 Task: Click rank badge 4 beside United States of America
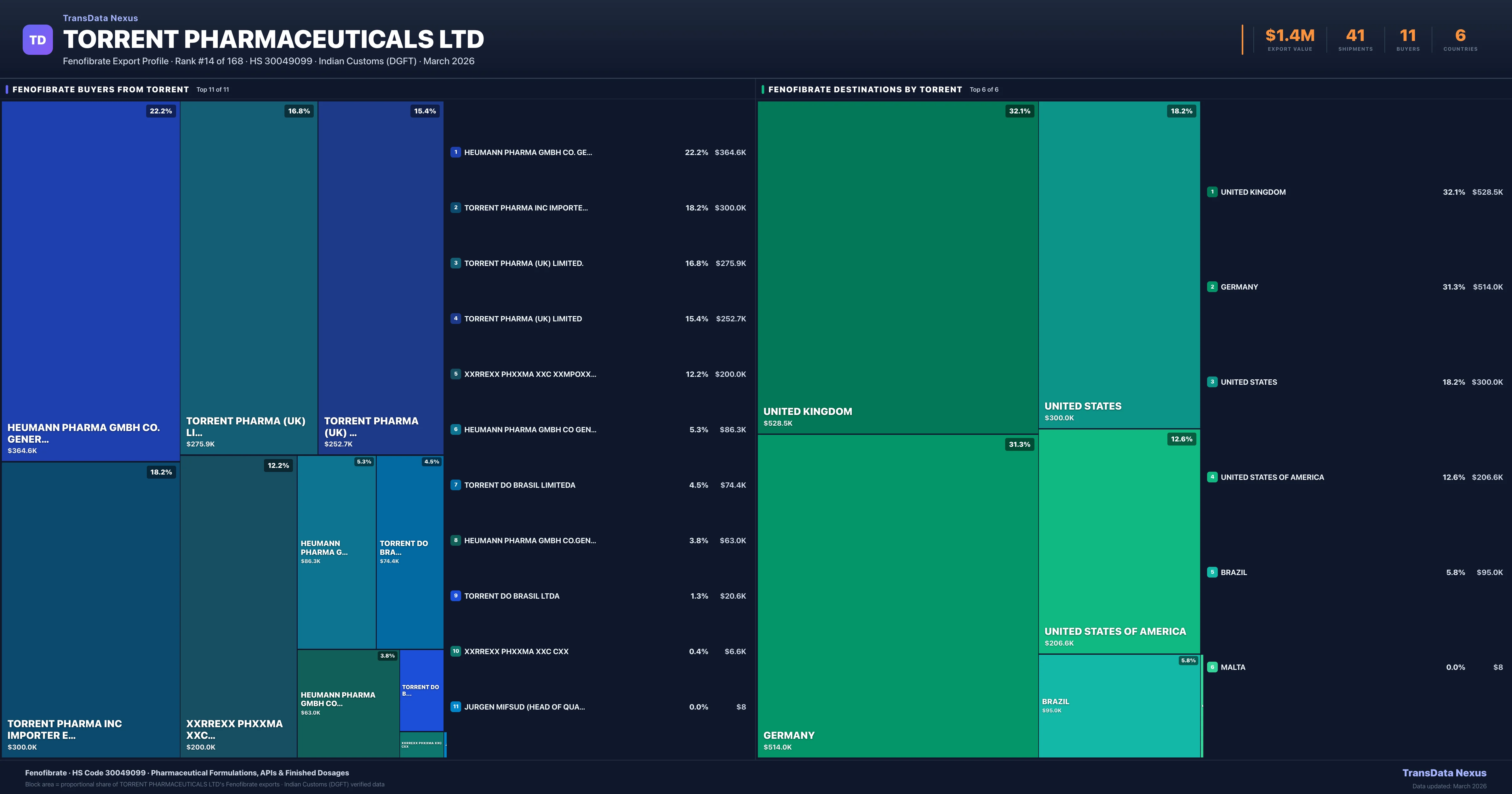1212,477
